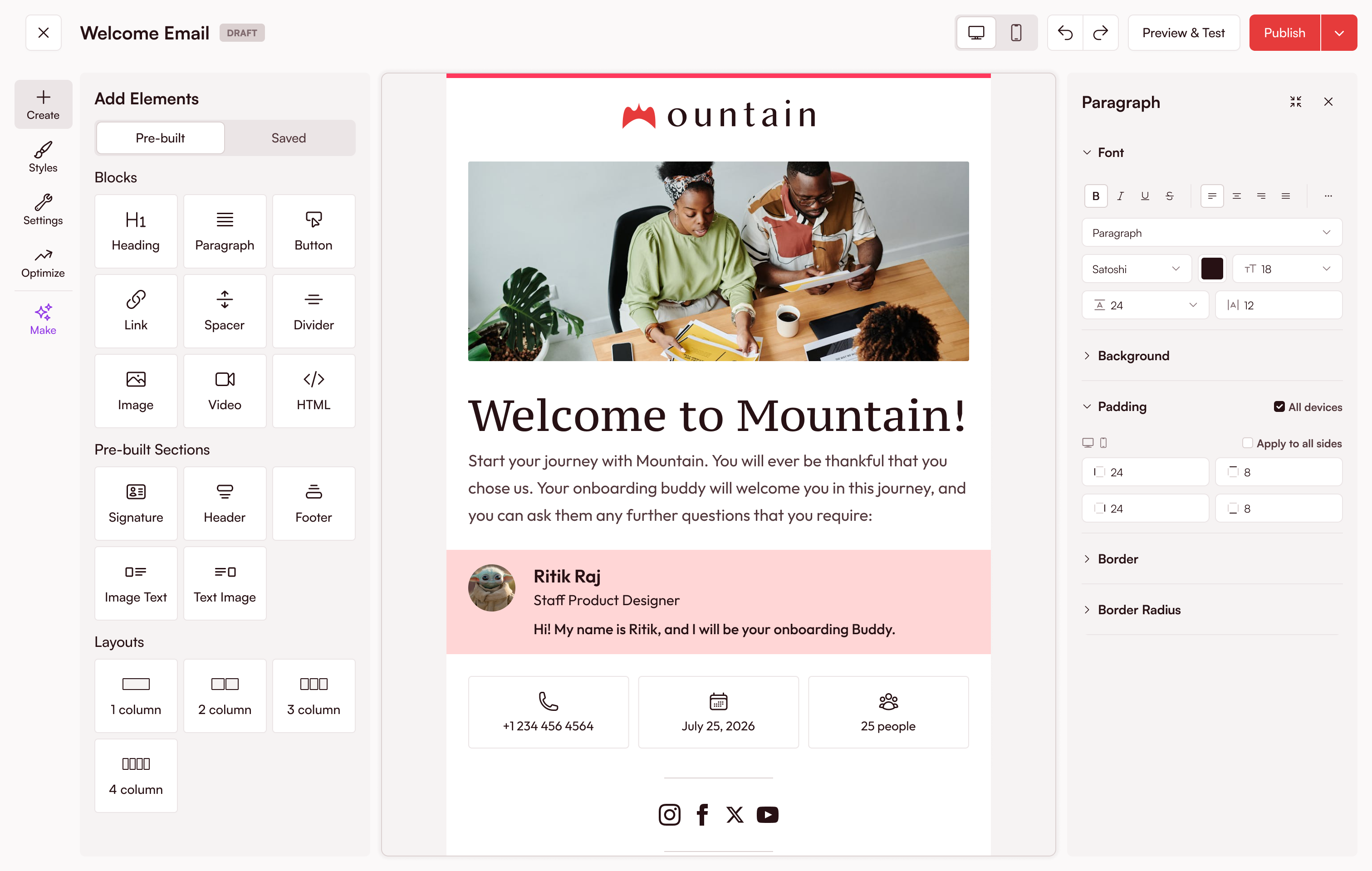Add a Divider block
Image resolution: width=1372 pixels, height=871 pixels.
(314, 311)
